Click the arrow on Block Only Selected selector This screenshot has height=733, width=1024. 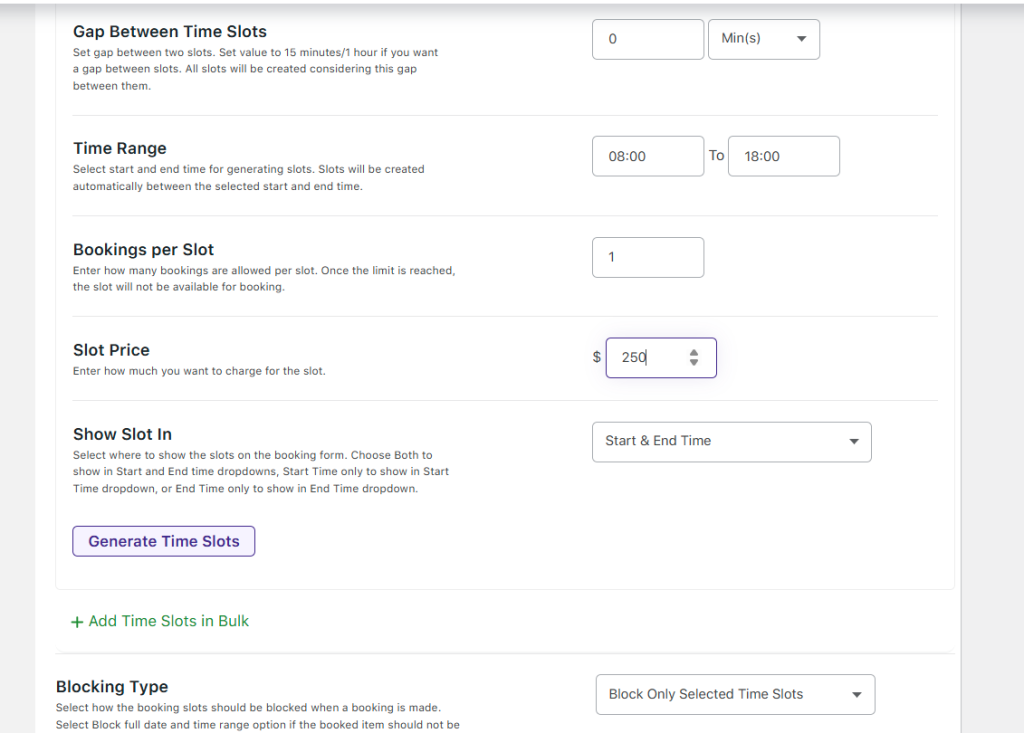click(856, 695)
